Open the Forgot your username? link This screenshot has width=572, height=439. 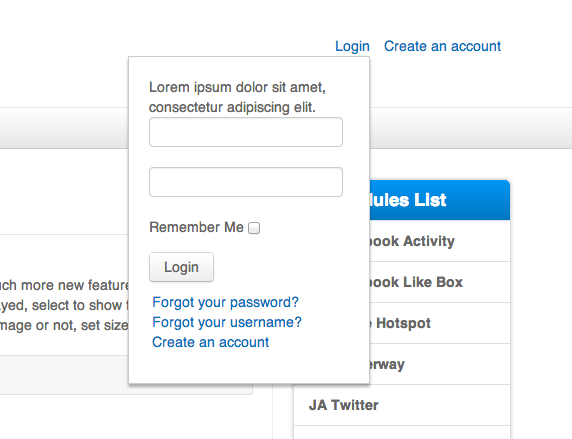227,323
